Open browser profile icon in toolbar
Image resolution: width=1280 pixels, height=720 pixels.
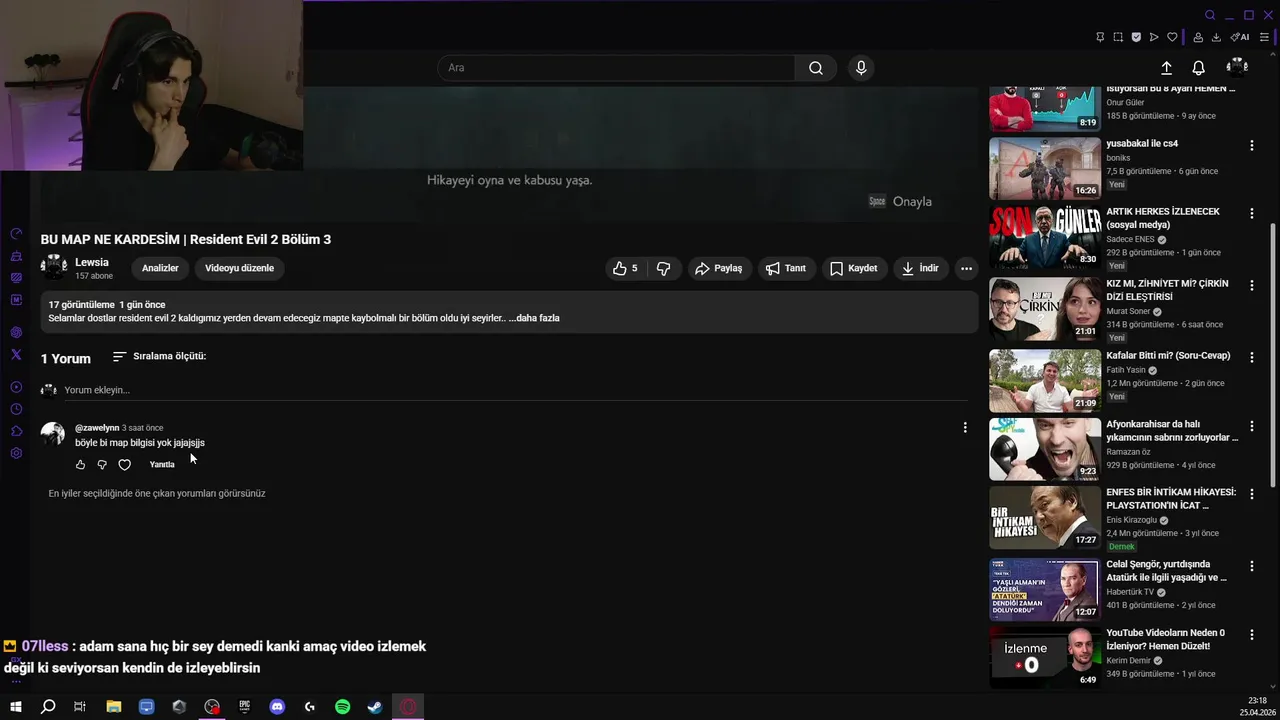coord(1198,37)
